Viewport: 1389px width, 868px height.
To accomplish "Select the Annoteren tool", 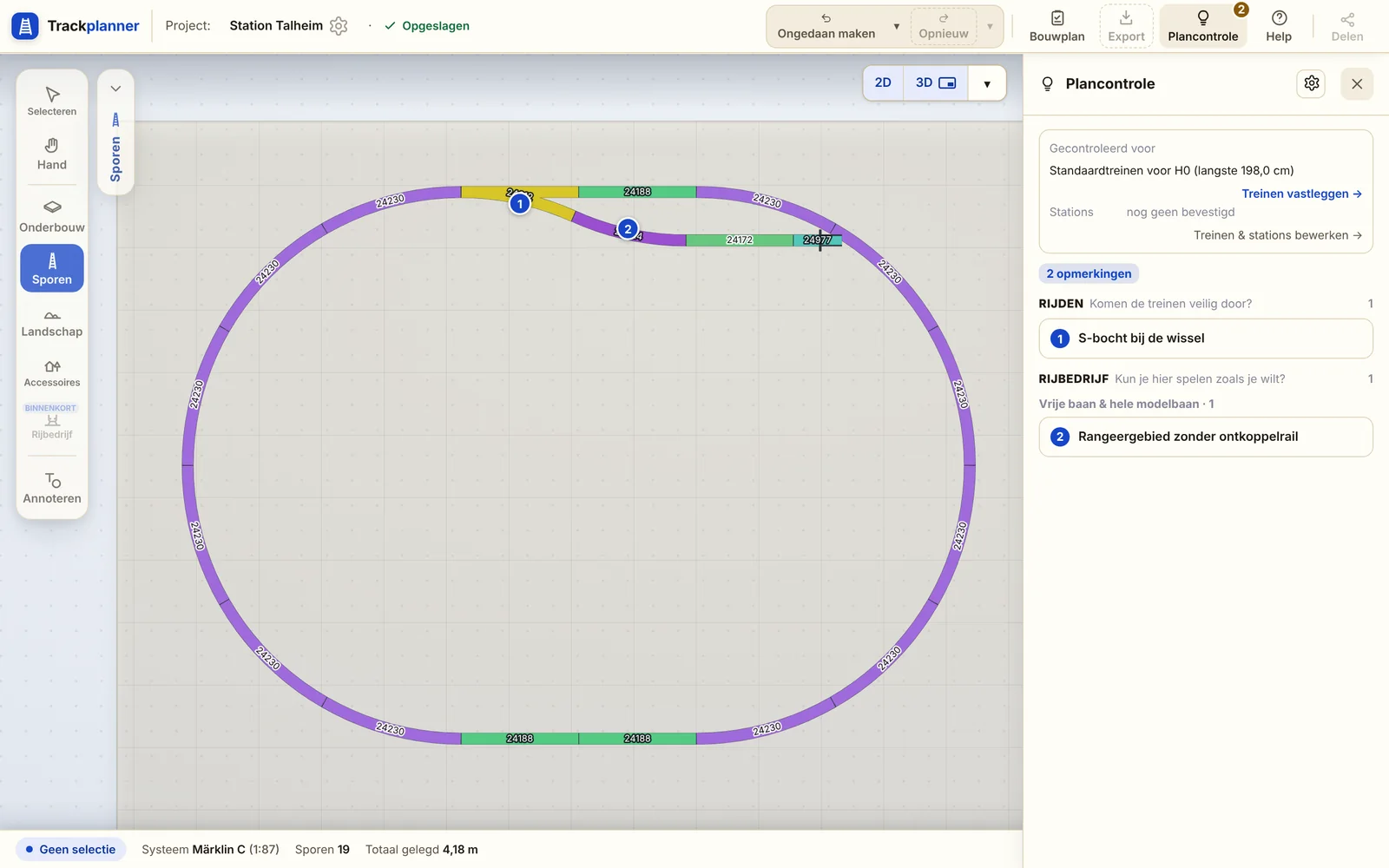I will coord(52,488).
